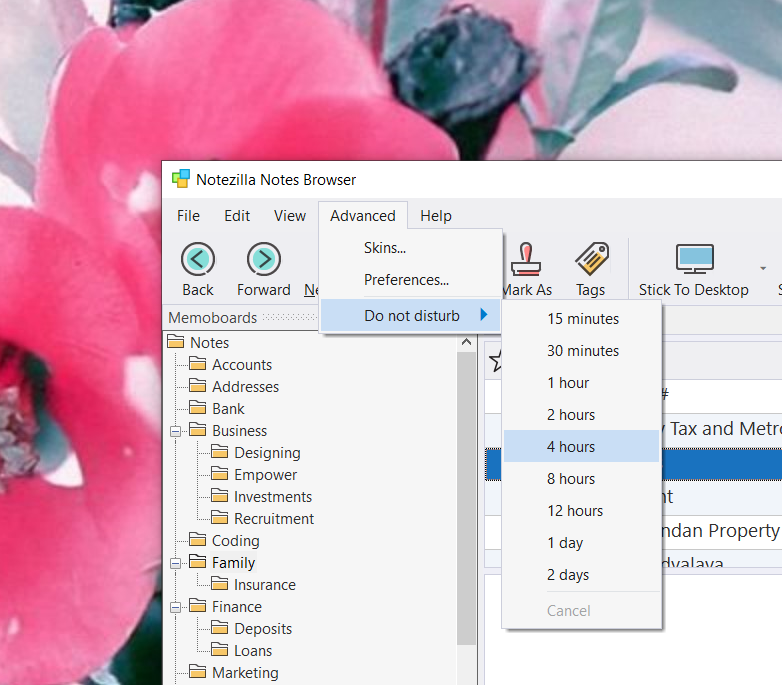Click the Marketing folder icon
This screenshot has height=685, width=782.
[x=197, y=671]
